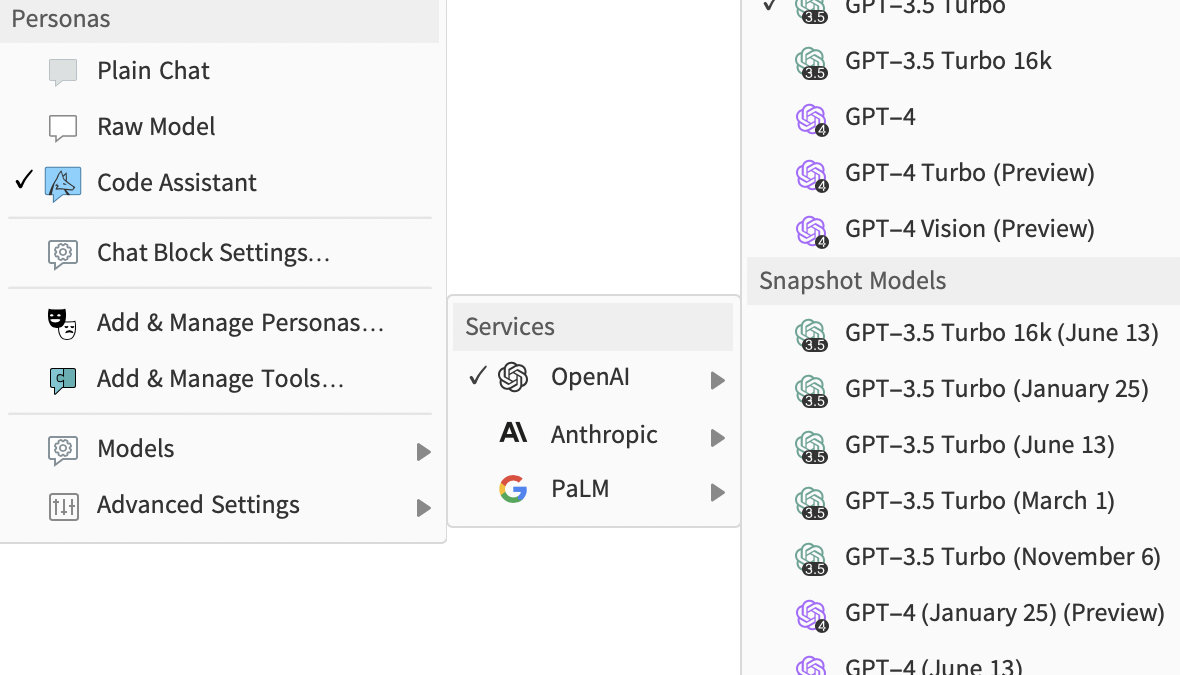This screenshot has width=1180, height=675.
Task: Click the Chat Block Settings gear icon
Action: click(x=63, y=254)
